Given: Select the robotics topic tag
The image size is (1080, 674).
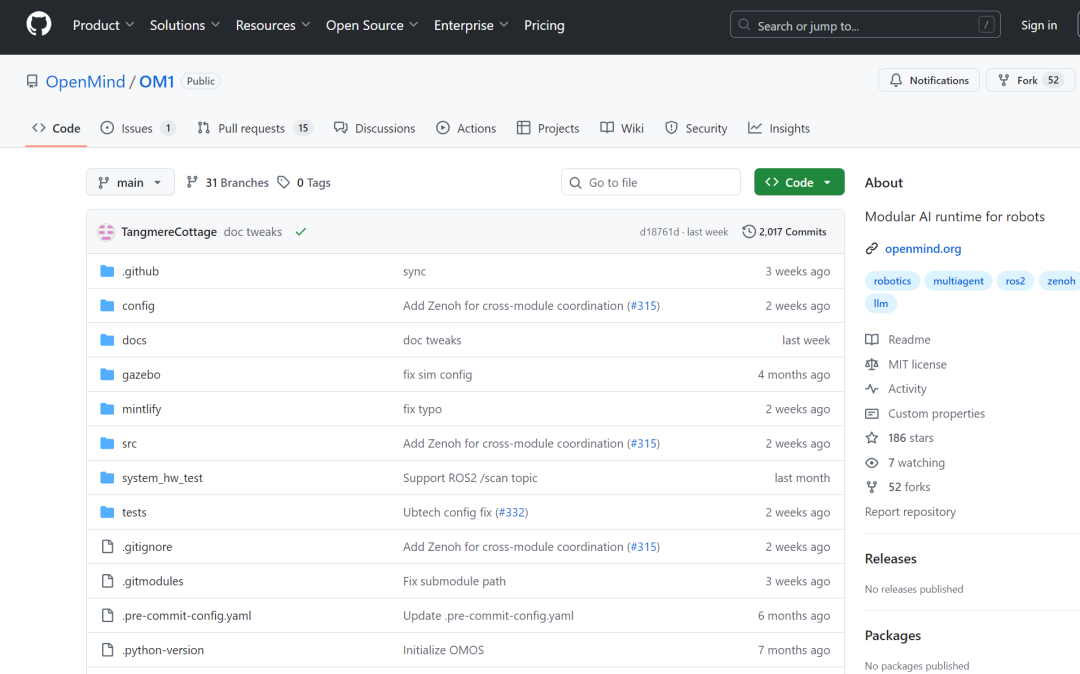Looking at the screenshot, I should coord(891,281).
